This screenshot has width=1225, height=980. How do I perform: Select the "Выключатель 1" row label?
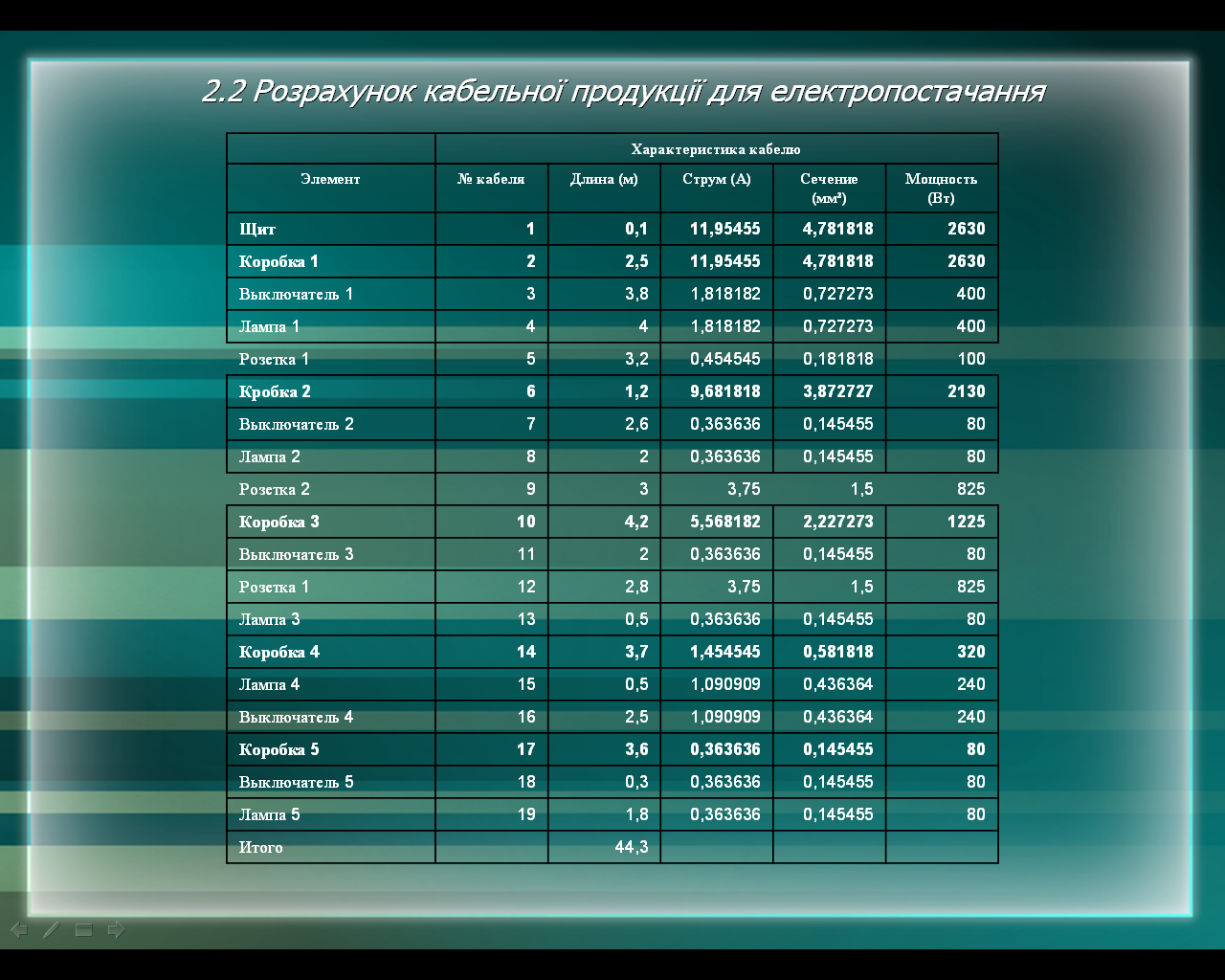296,295
